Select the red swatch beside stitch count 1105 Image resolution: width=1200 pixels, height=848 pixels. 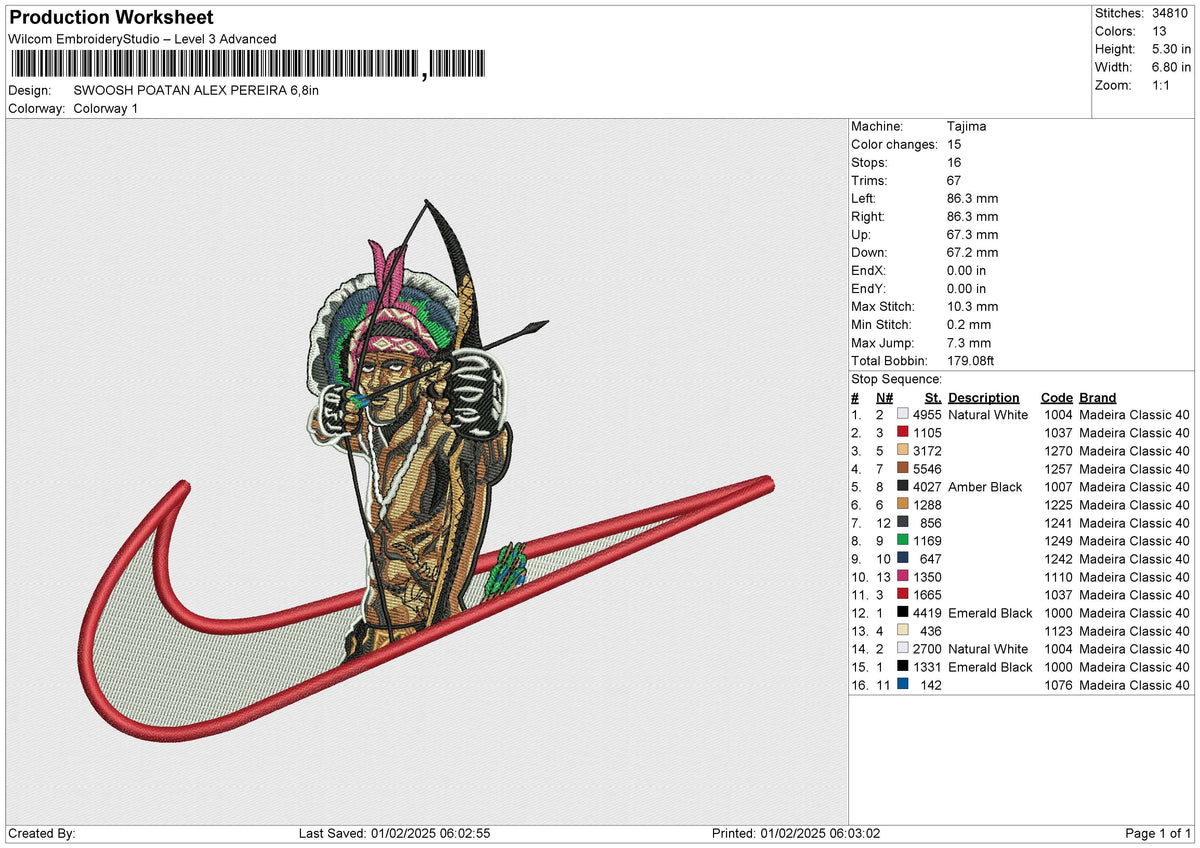pyautogui.click(x=903, y=432)
